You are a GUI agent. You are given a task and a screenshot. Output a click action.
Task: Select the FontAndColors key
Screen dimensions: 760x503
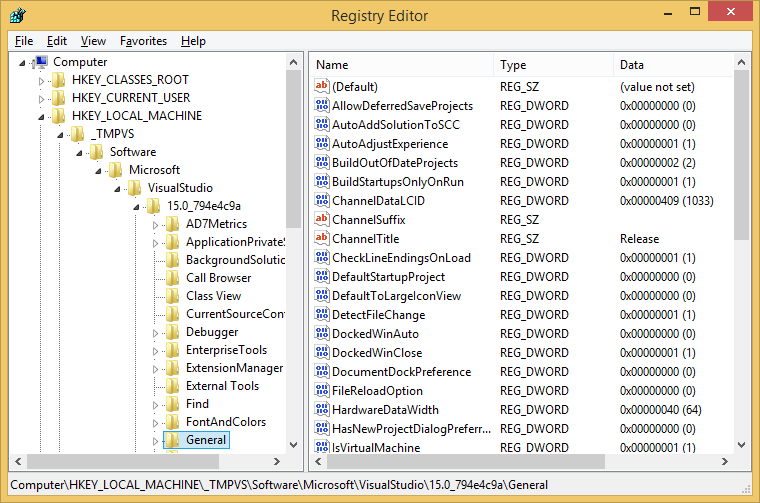225,422
